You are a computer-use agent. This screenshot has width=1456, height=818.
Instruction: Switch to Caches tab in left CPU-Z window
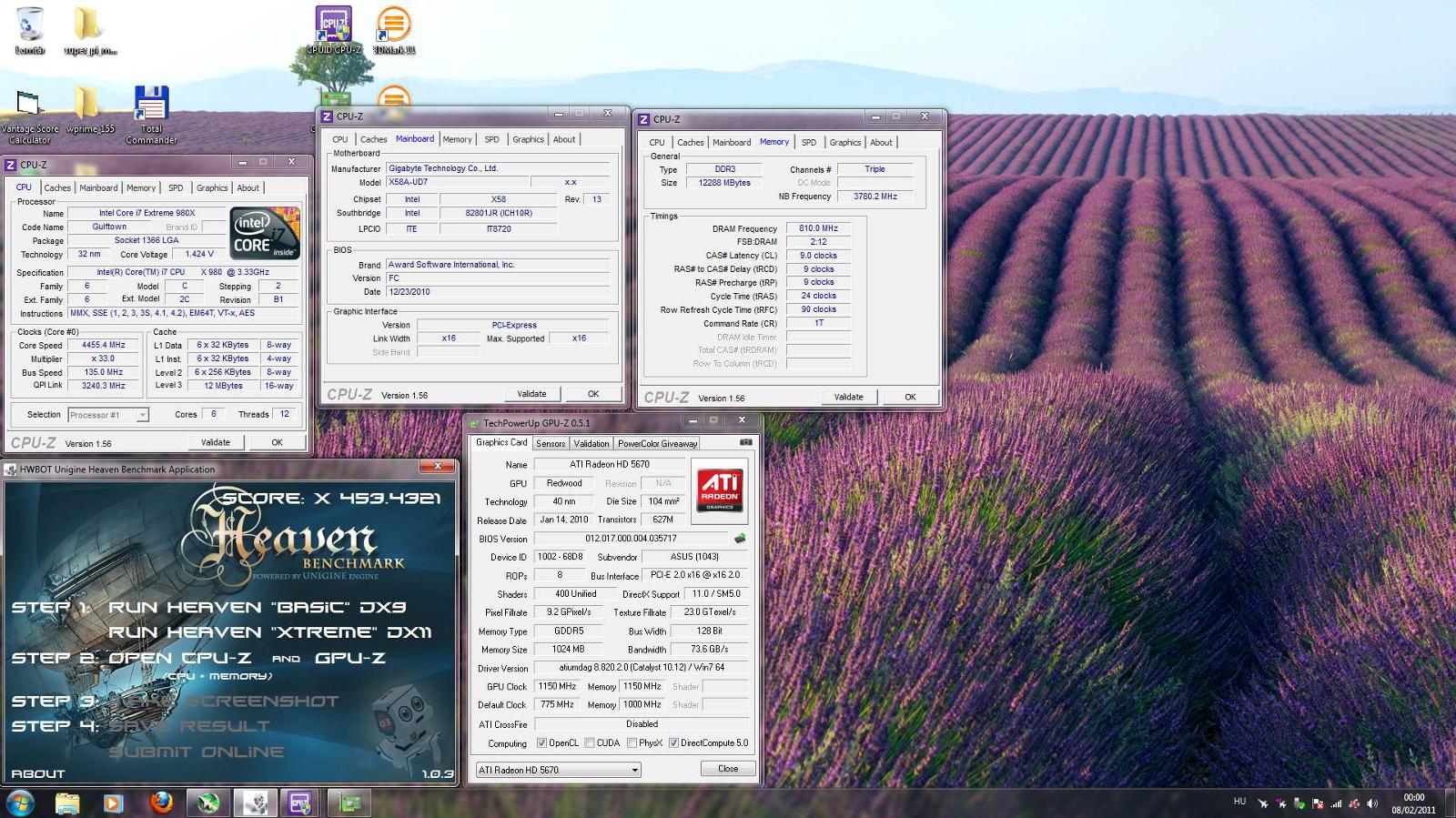pyautogui.click(x=57, y=188)
